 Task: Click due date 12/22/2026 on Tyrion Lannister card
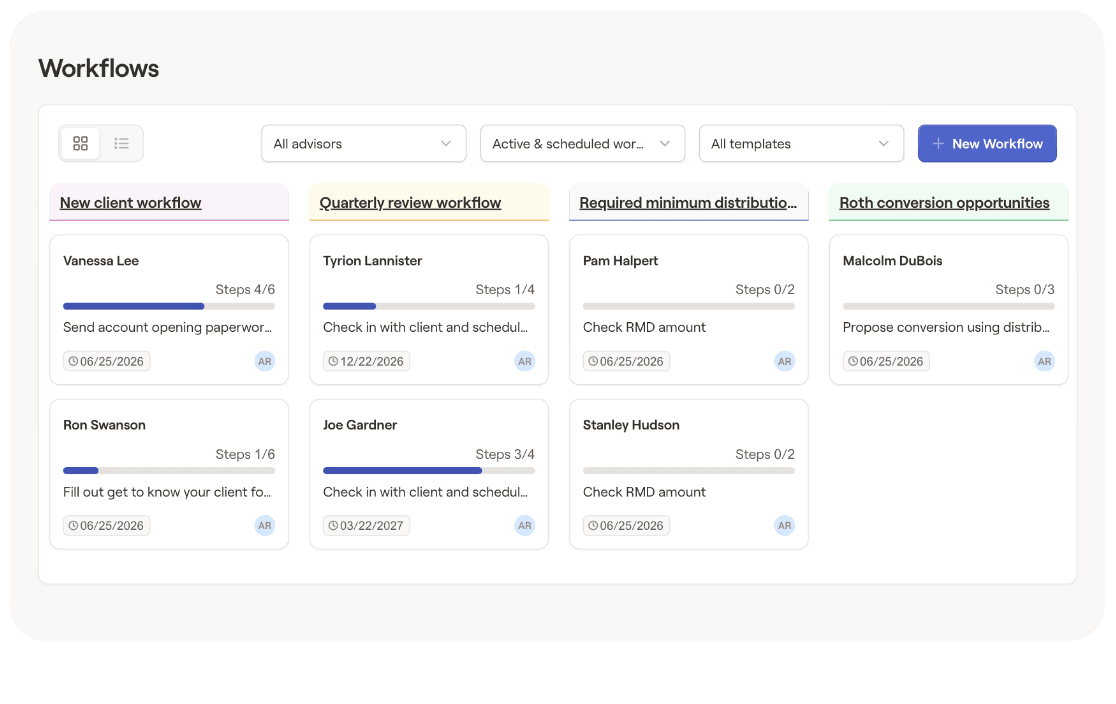[366, 362]
